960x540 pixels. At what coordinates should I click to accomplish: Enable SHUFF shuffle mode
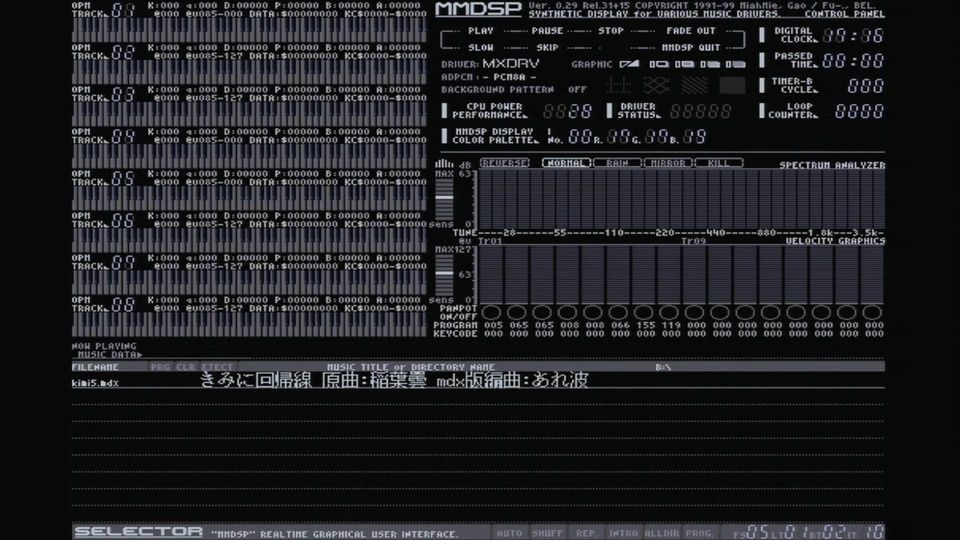[x=547, y=533]
